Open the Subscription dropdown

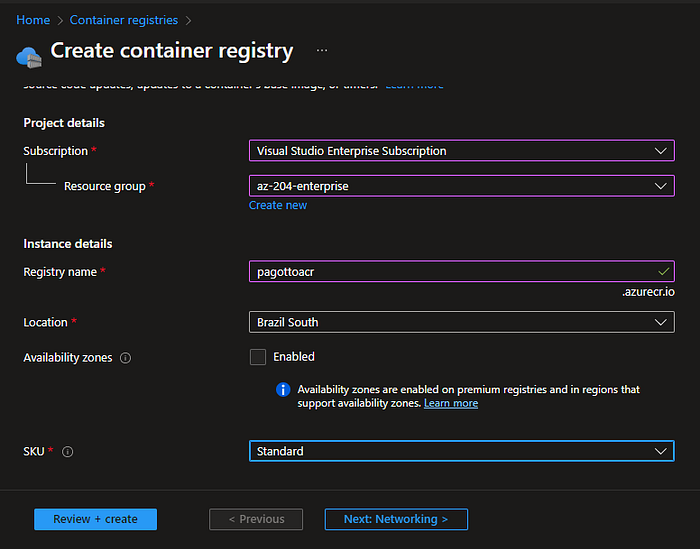(461, 151)
